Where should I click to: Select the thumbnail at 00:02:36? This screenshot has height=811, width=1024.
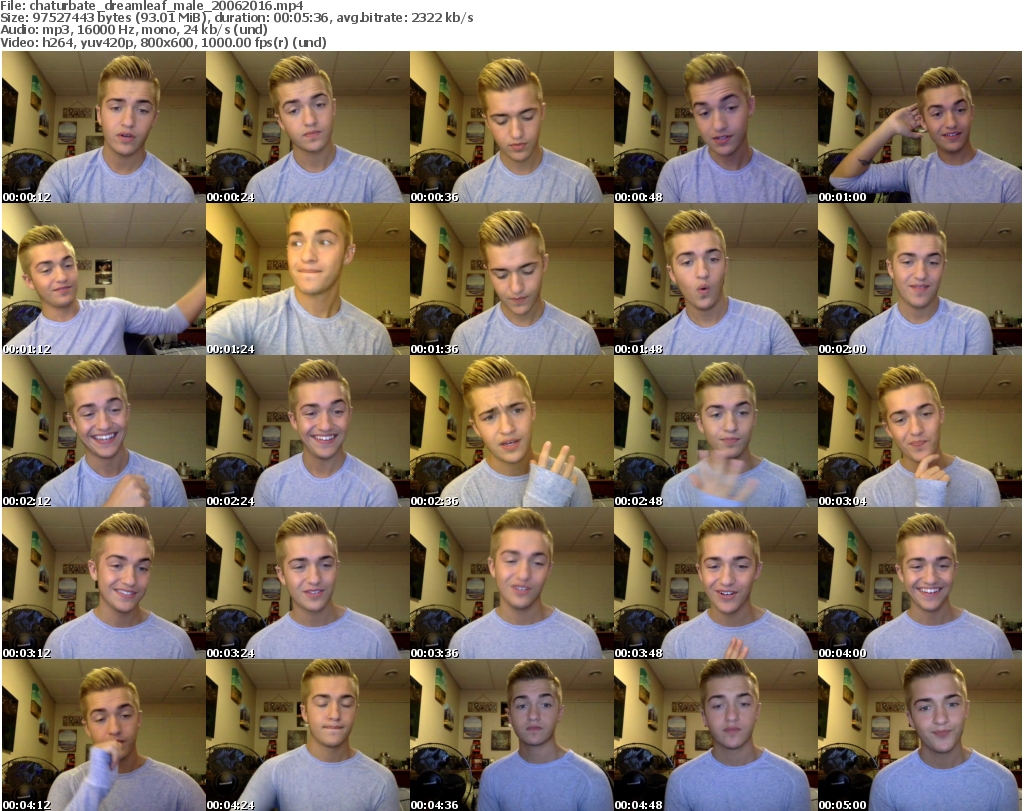click(511, 432)
